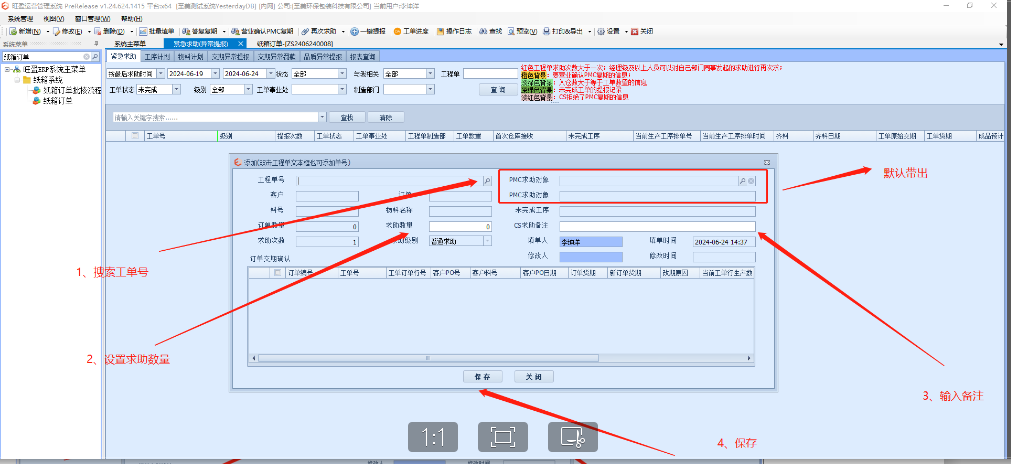Click the 查询 button in the filter panel
The height and width of the screenshot is (464, 1011).
[x=499, y=90]
